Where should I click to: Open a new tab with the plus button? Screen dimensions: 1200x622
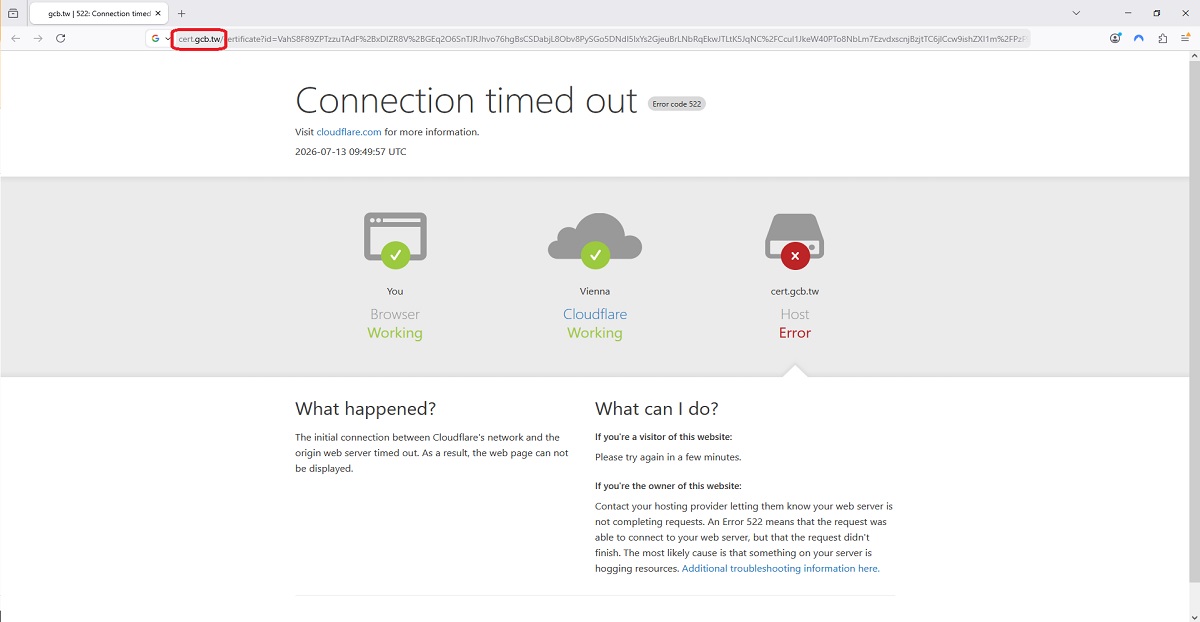coord(181,13)
